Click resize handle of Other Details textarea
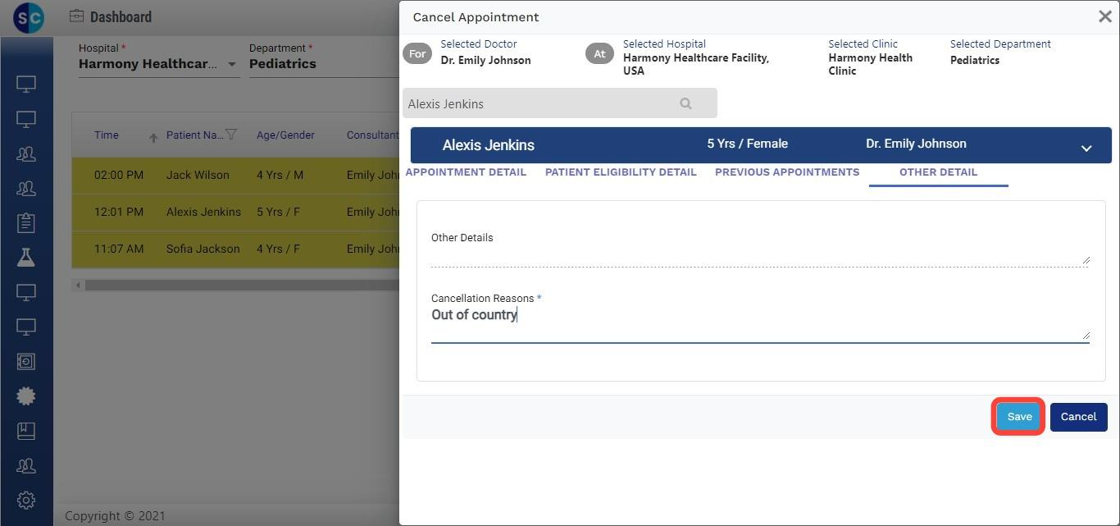The height and width of the screenshot is (526, 1120). click(x=1086, y=260)
